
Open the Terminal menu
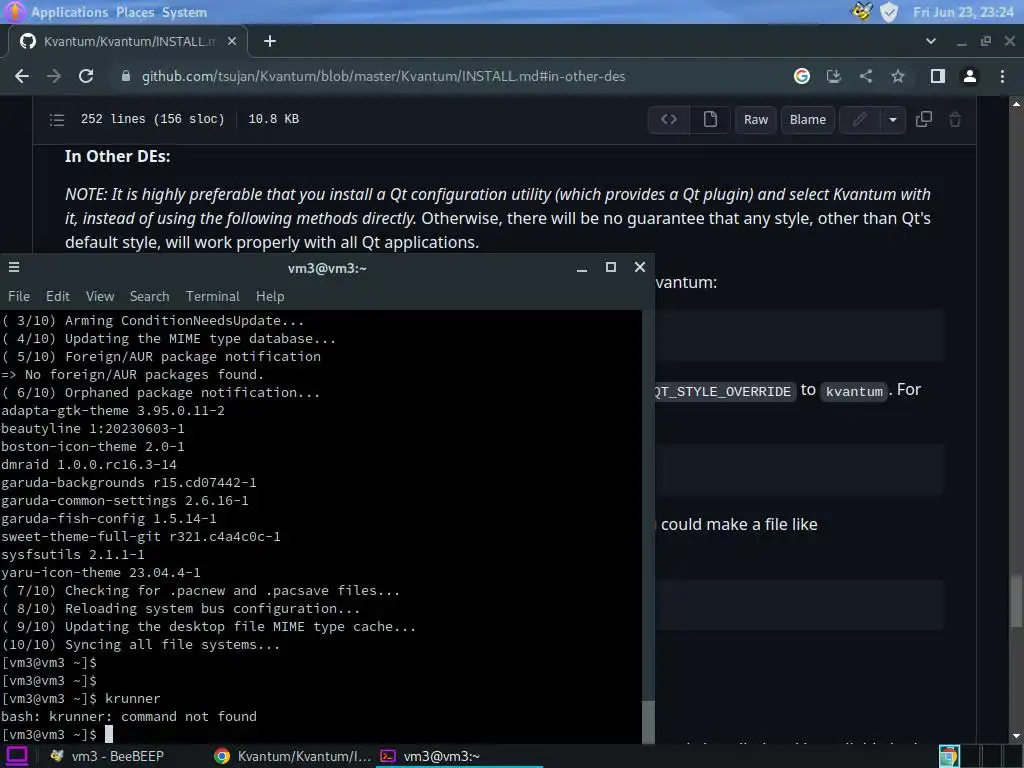pos(213,296)
